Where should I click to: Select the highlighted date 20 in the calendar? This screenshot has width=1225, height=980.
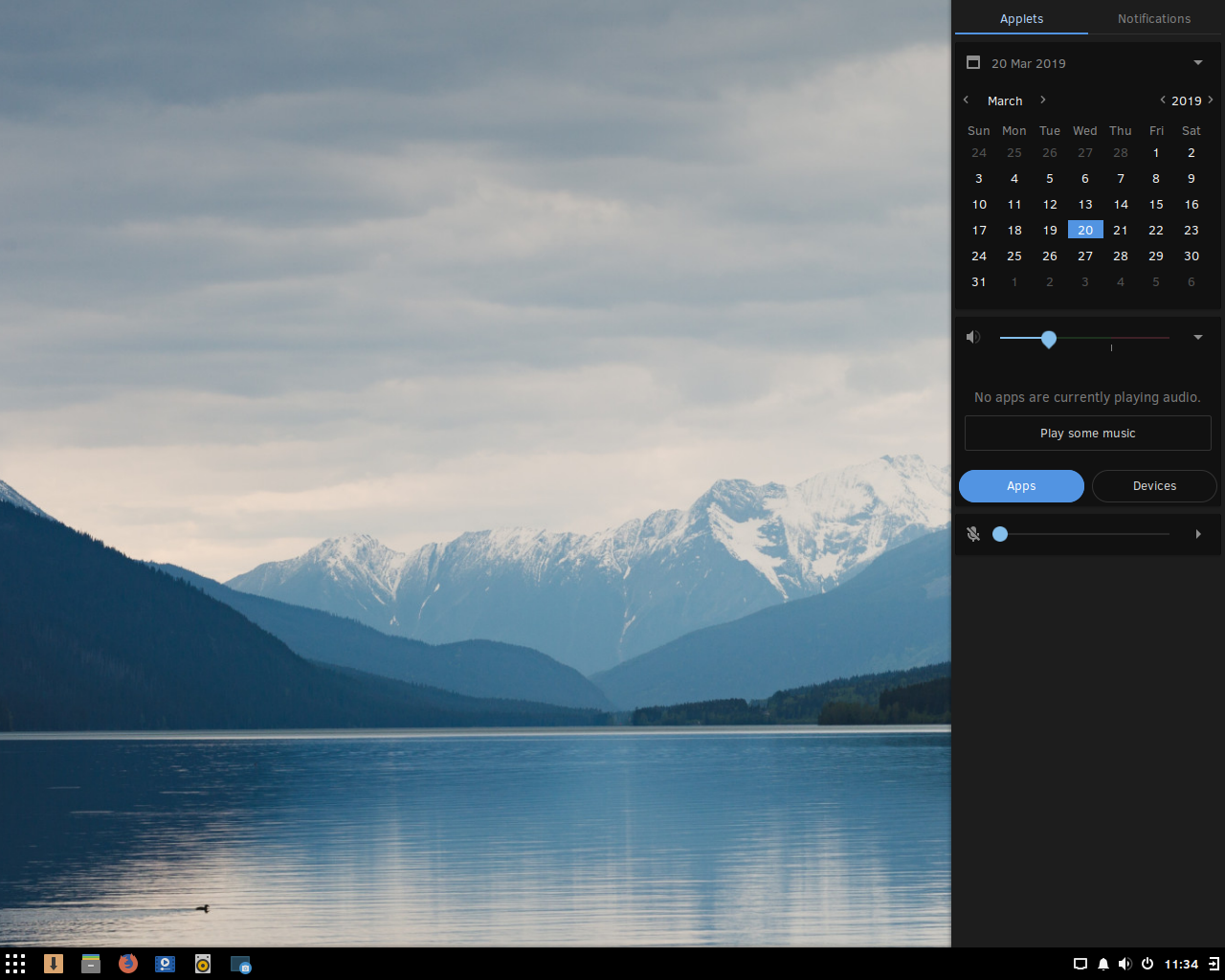click(x=1085, y=230)
